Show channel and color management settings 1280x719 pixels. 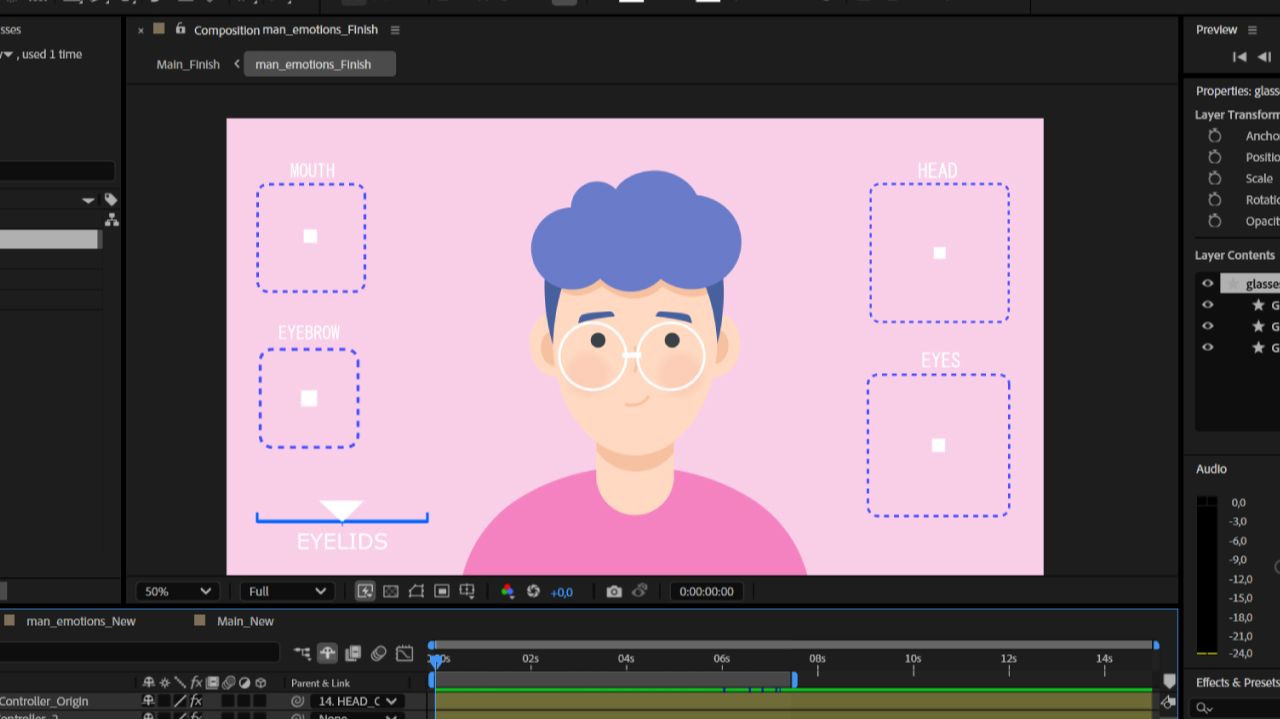pos(507,591)
